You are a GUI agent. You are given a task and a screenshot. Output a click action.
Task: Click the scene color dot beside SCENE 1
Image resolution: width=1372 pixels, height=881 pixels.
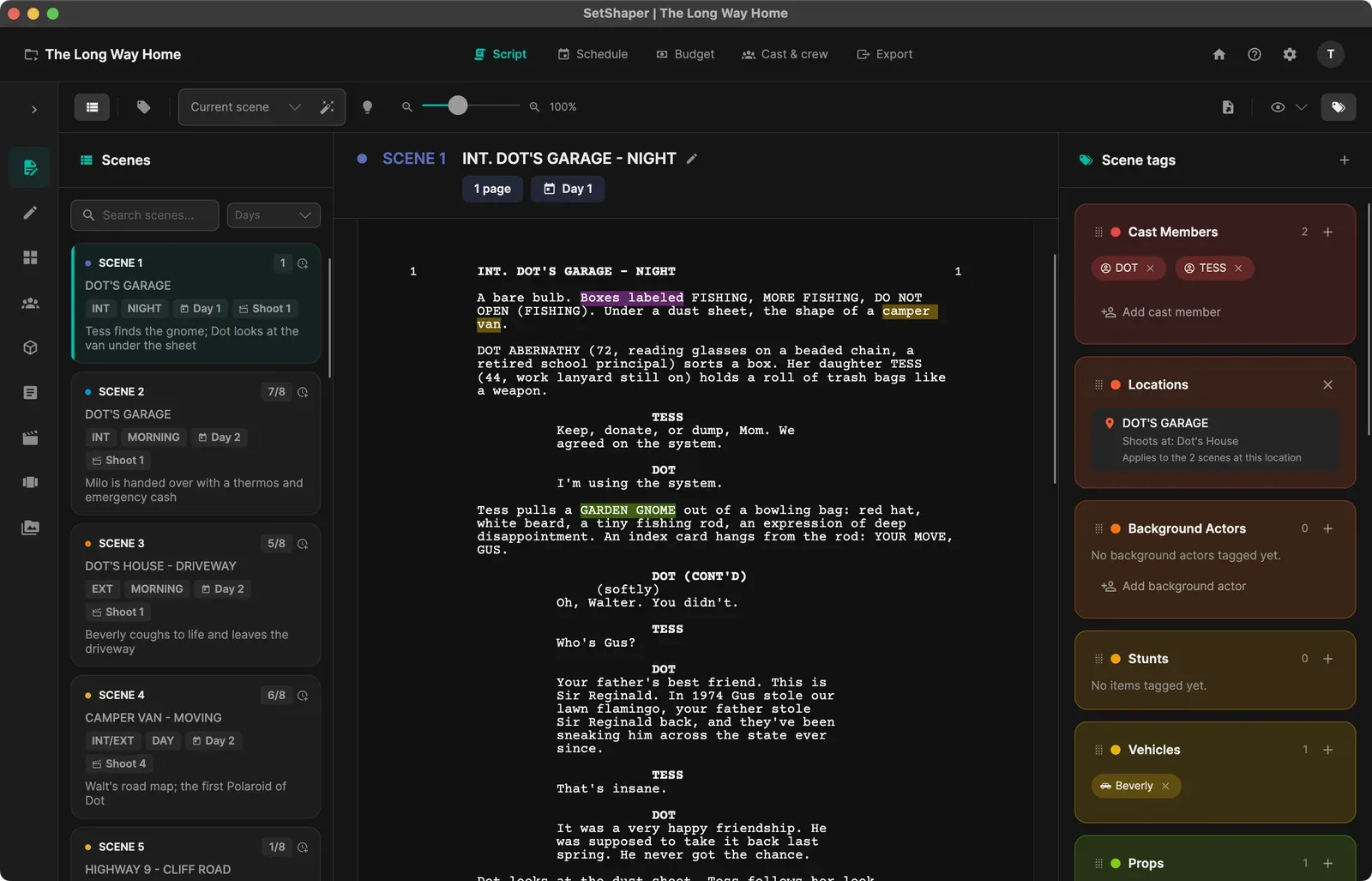(362, 159)
